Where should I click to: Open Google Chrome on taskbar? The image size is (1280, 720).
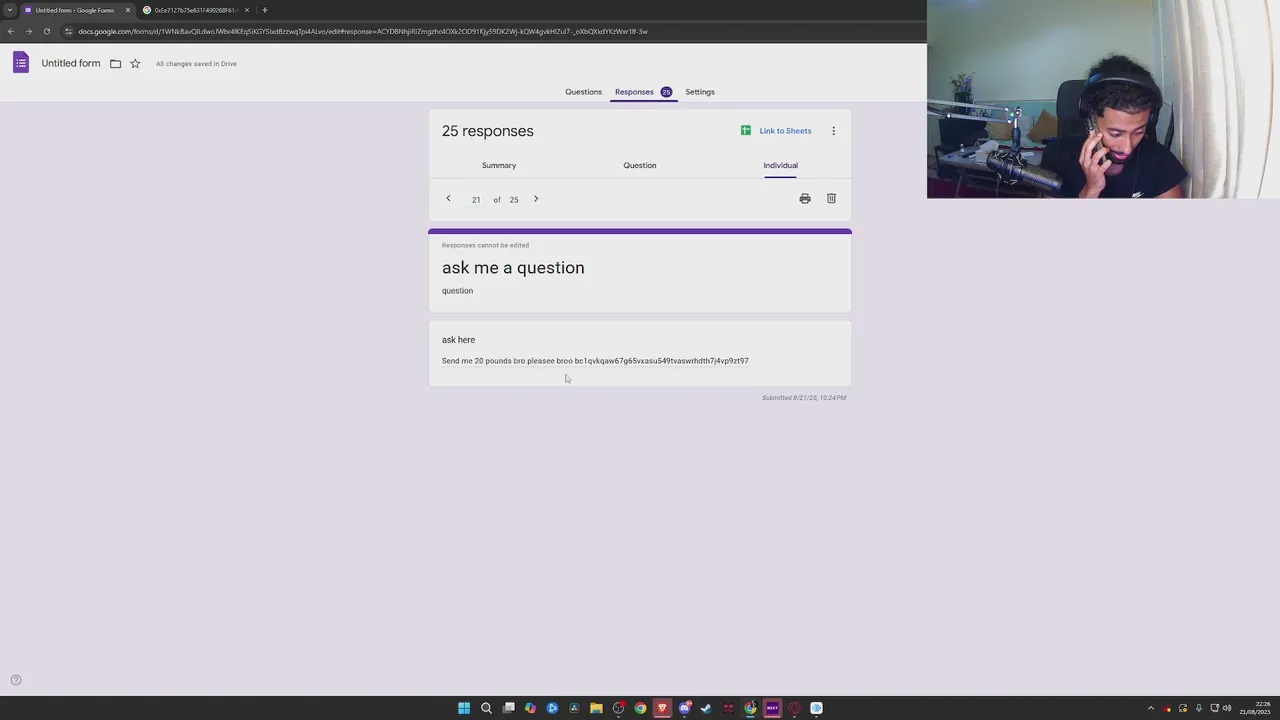(641, 708)
